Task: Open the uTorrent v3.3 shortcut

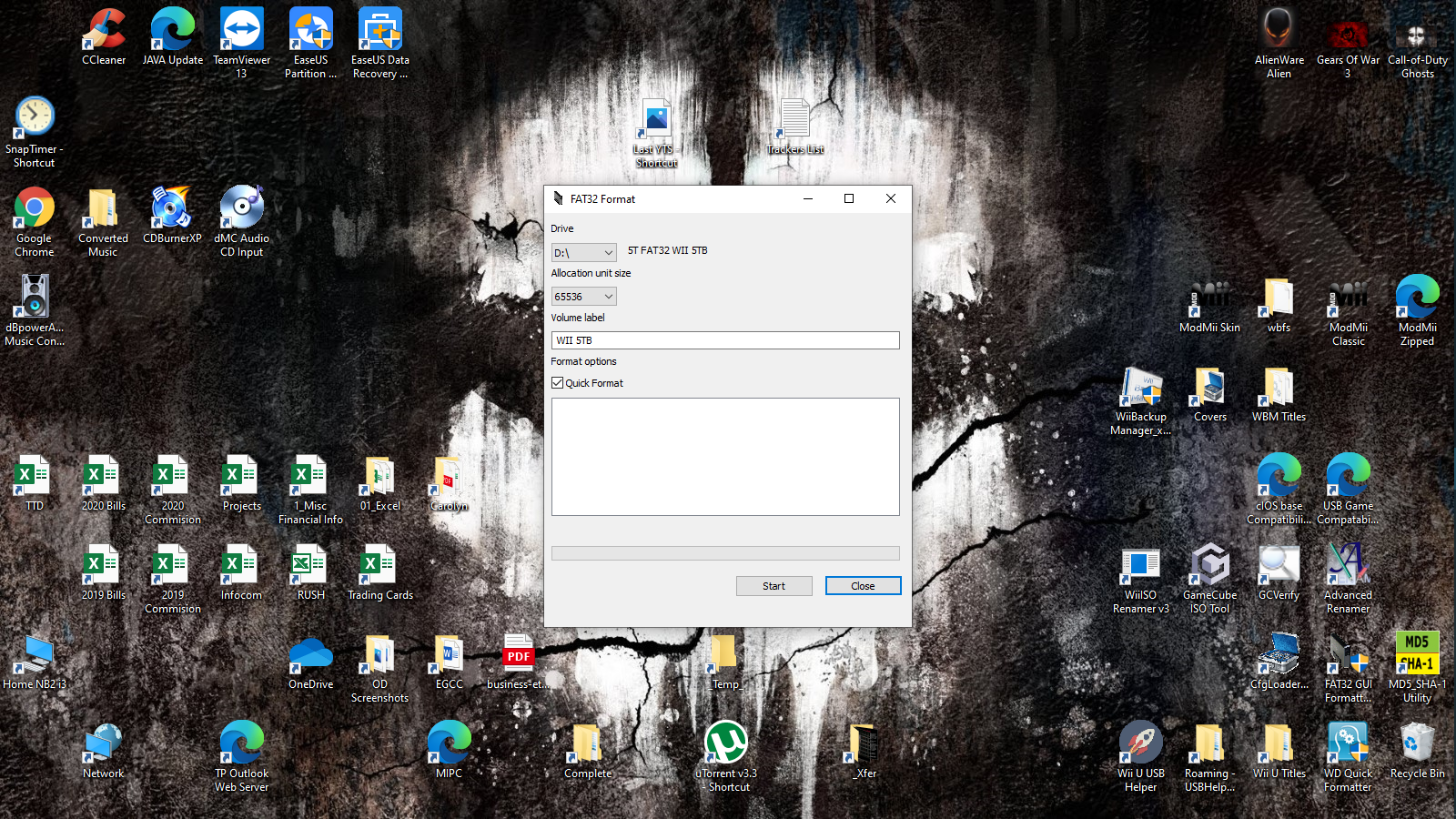Action: click(x=726, y=743)
